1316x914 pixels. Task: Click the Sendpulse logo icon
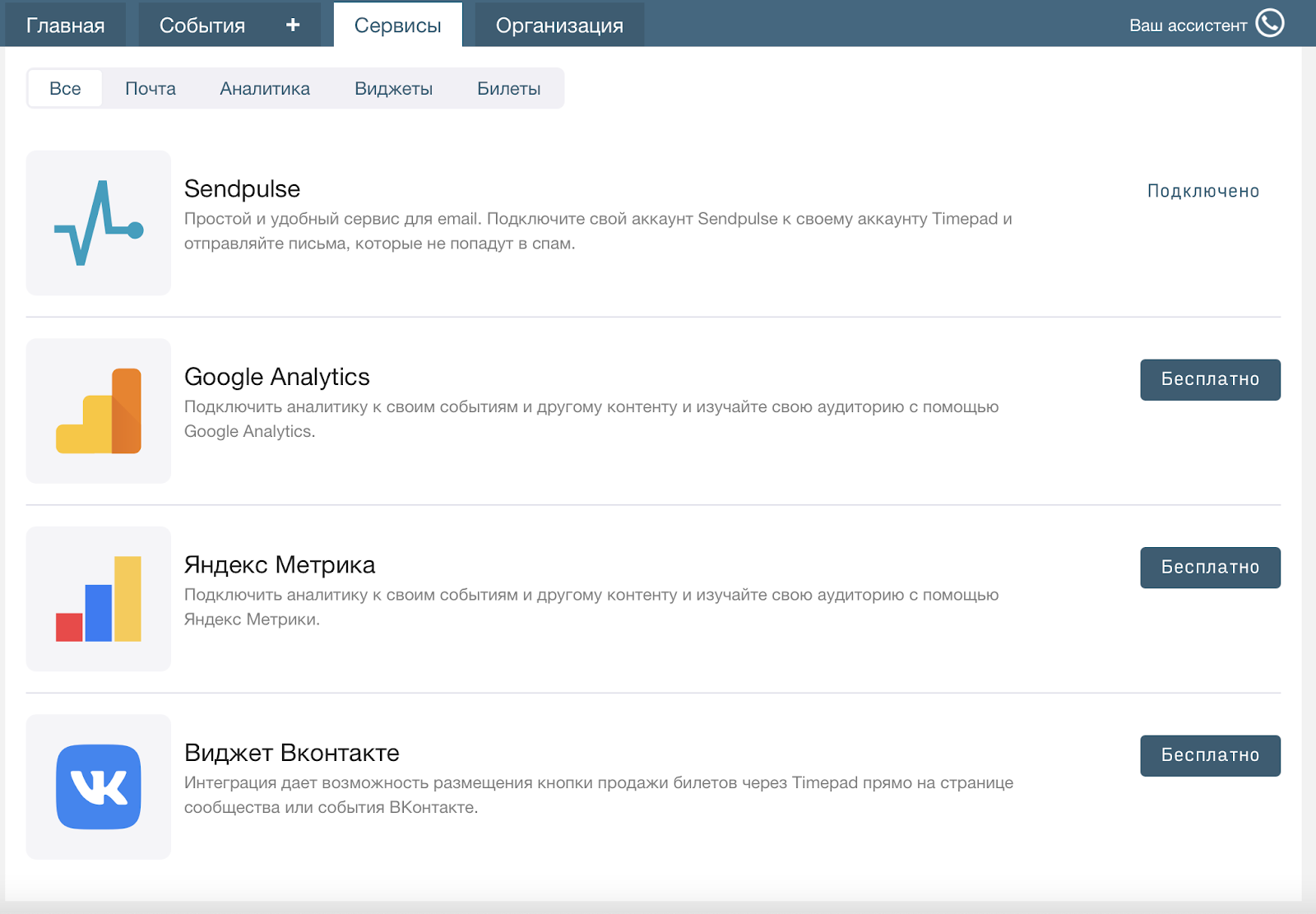click(x=99, y=223)
